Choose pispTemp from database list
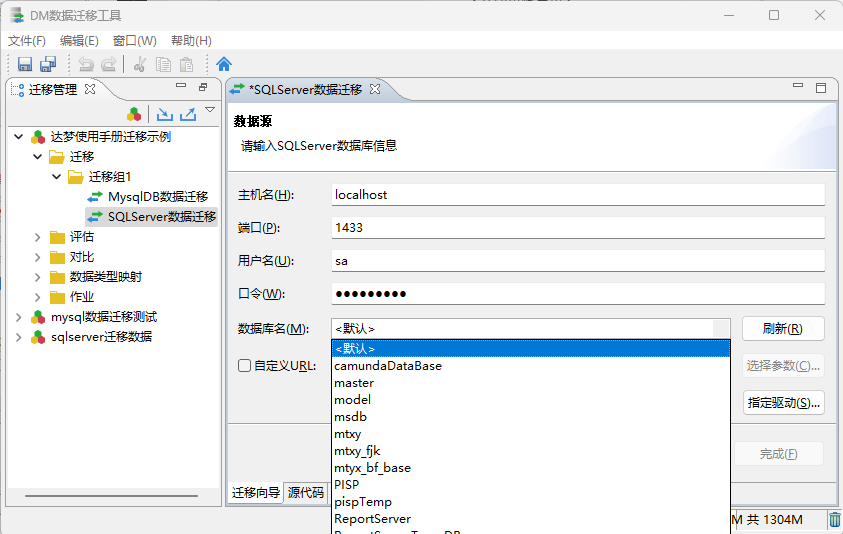Image resolution: width=843 pixels, height=534 pixels. click(x=531, y=502)
